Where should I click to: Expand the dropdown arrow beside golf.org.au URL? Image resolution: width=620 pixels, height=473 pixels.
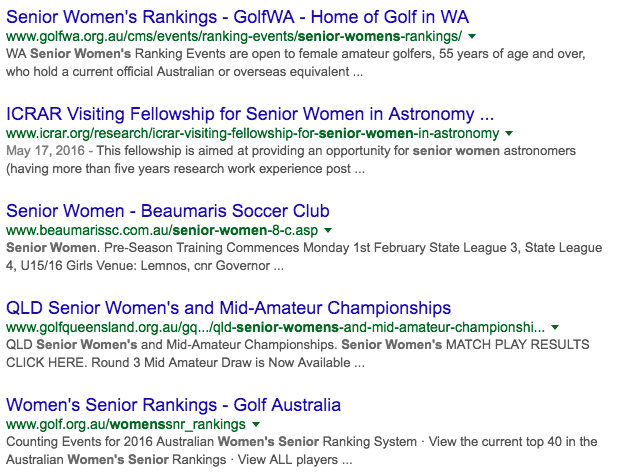point(256,424)
